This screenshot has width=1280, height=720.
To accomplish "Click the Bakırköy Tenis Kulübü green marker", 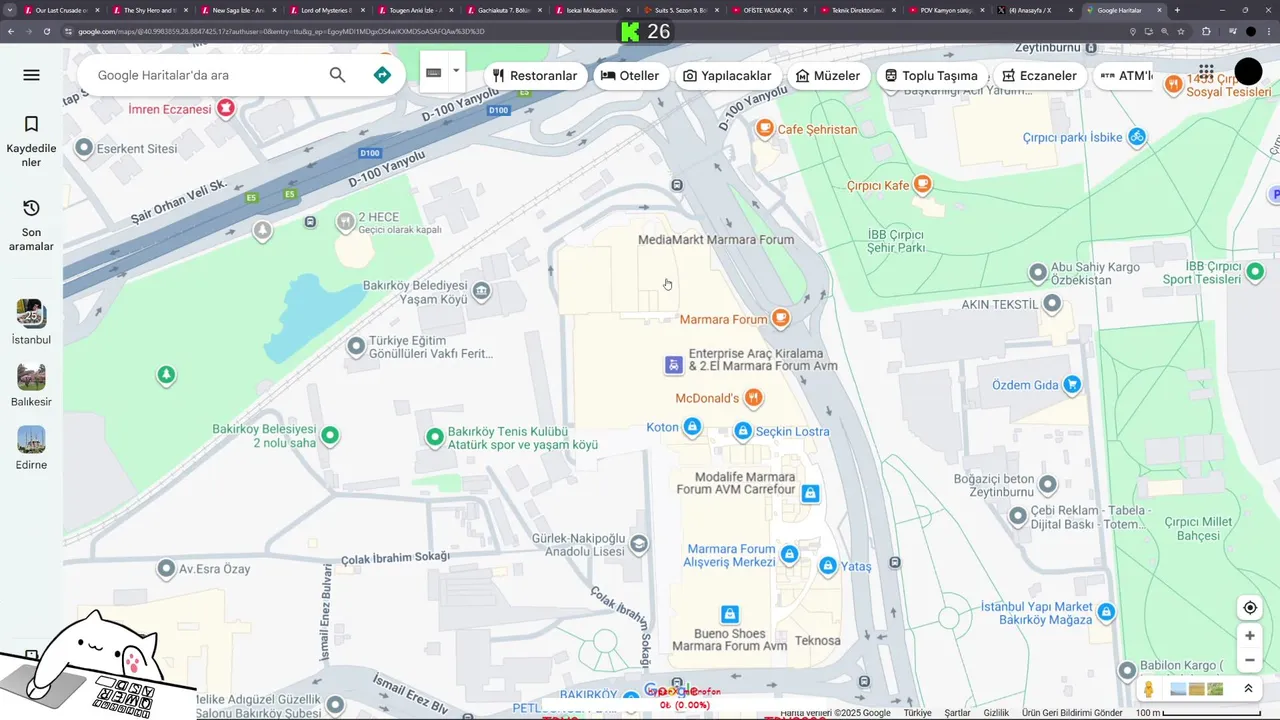I will [x=435, y=437].
